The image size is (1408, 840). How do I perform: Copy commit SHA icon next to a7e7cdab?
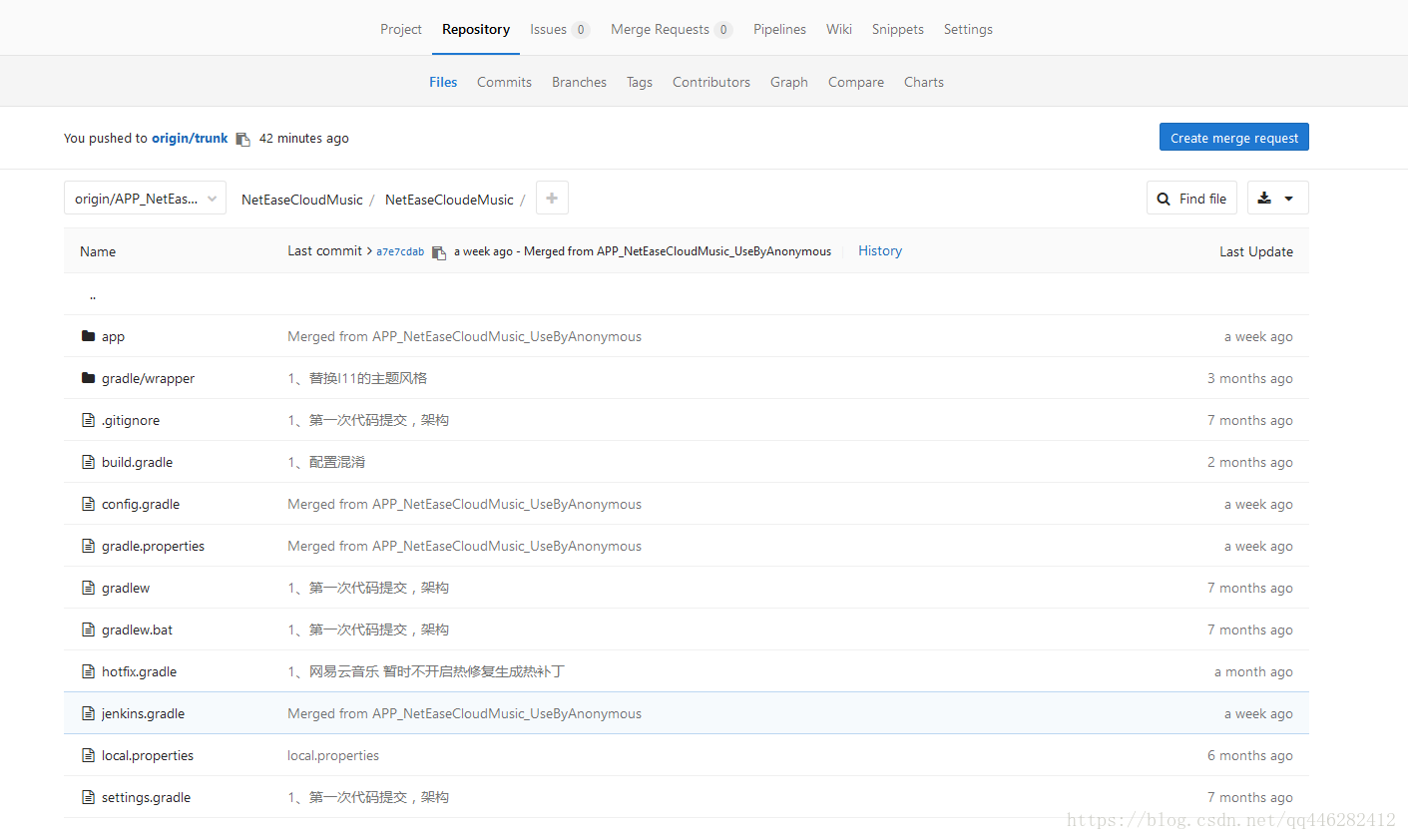click(x=438, y=252)
